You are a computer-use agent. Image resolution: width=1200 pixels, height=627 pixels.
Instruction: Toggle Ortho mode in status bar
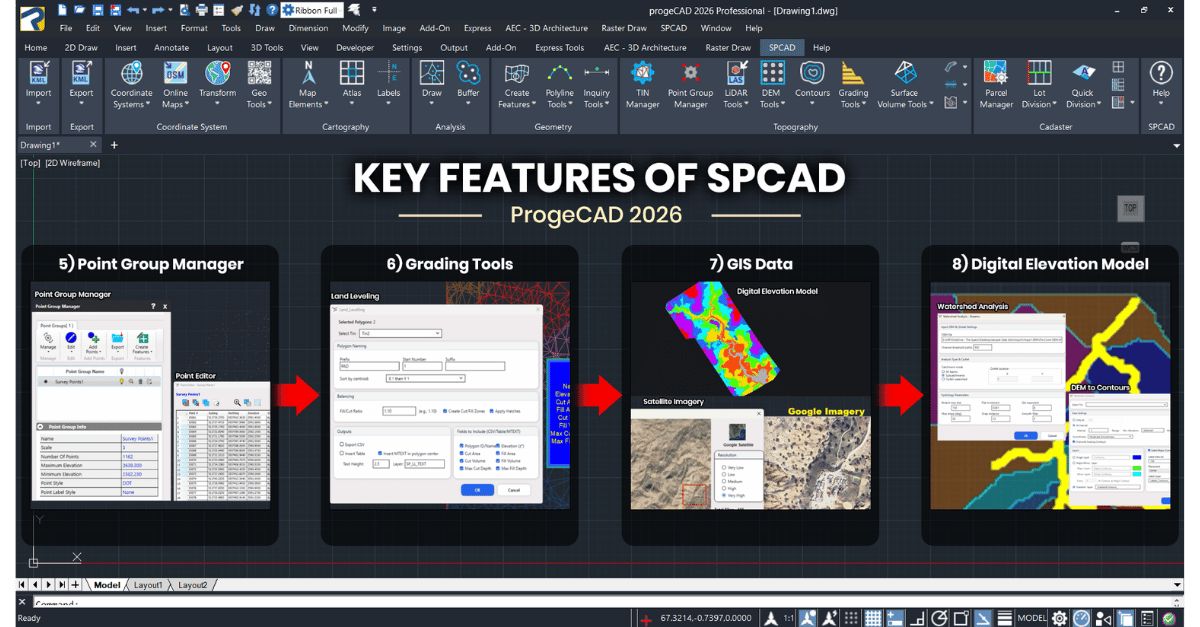[x=917, y=618]
